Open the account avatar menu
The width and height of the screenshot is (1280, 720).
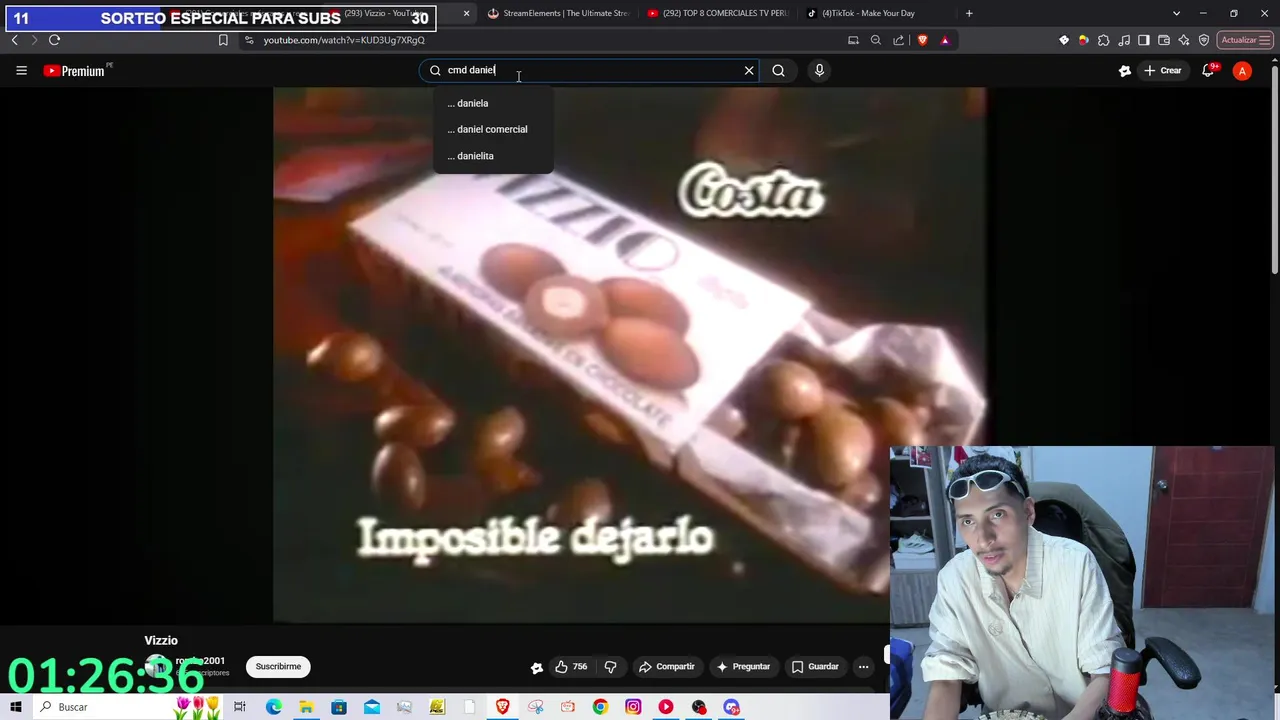(1242, 70)
